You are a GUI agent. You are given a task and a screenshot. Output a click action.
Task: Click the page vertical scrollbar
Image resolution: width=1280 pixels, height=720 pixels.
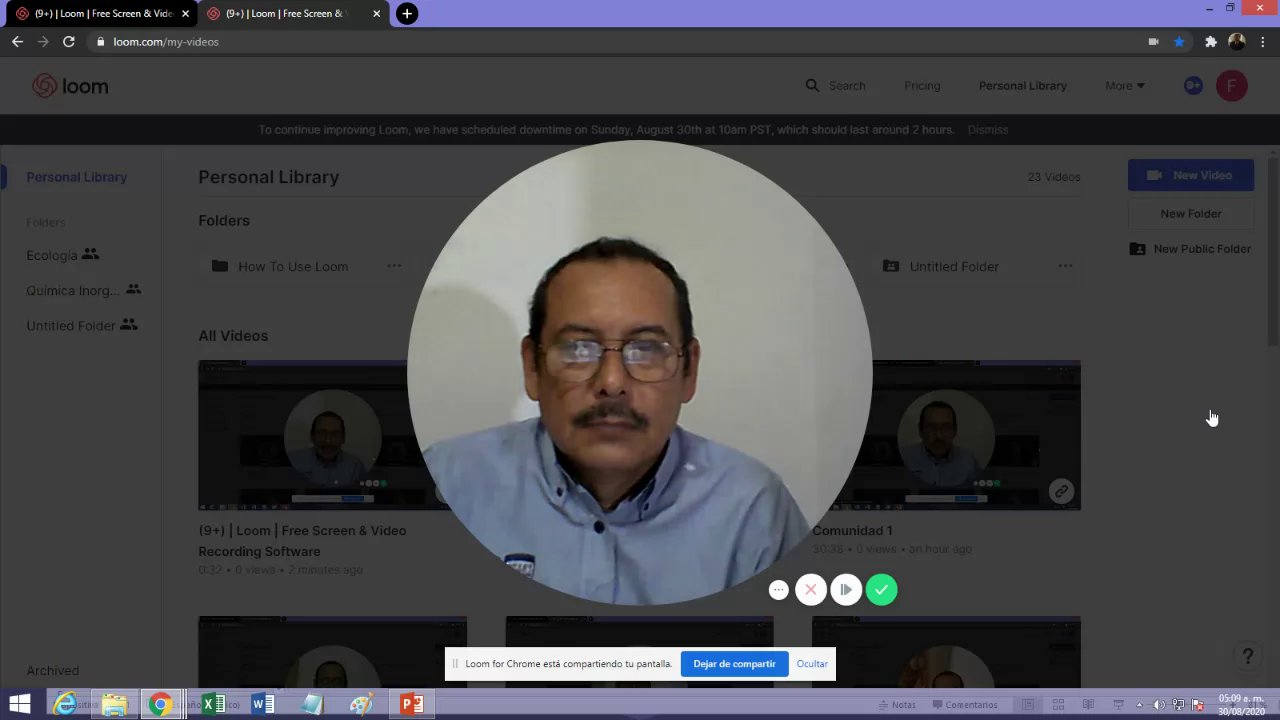click(x=1273, y=250)
